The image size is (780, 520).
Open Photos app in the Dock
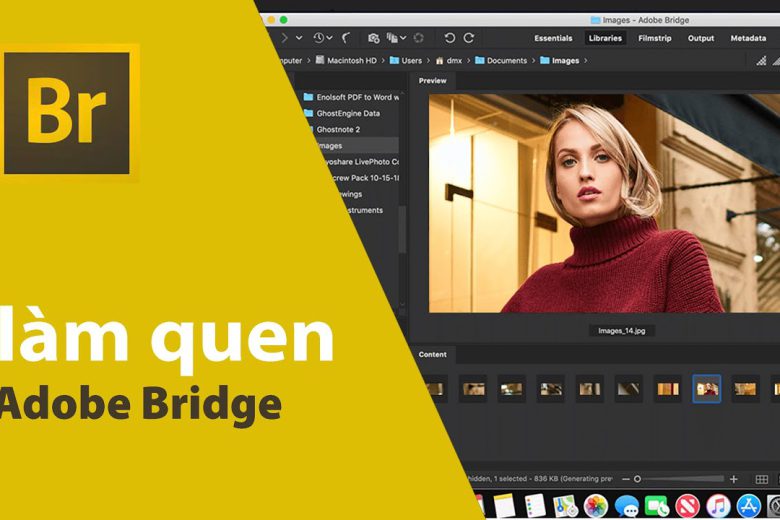pyautogui.click(x=596, y=506)
